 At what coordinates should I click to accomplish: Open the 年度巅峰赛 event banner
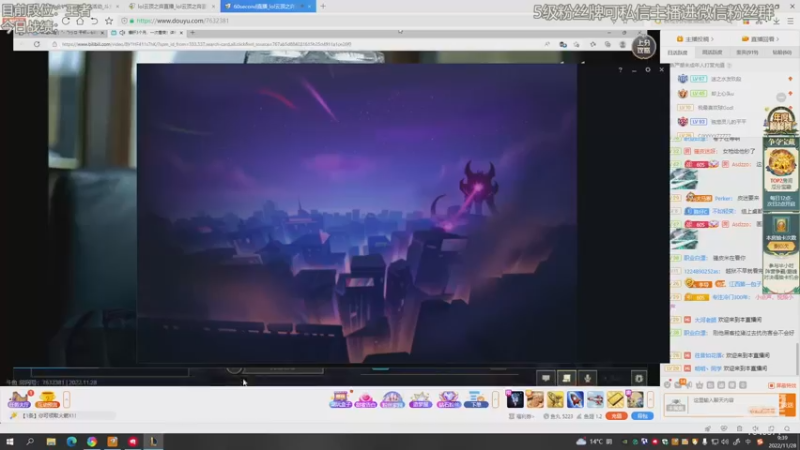coord(780,120)
